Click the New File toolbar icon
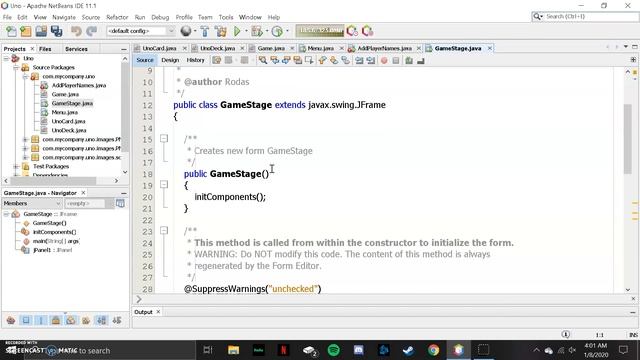The width and height of the screenshot is (640, 360). click(x=11, y=31)
